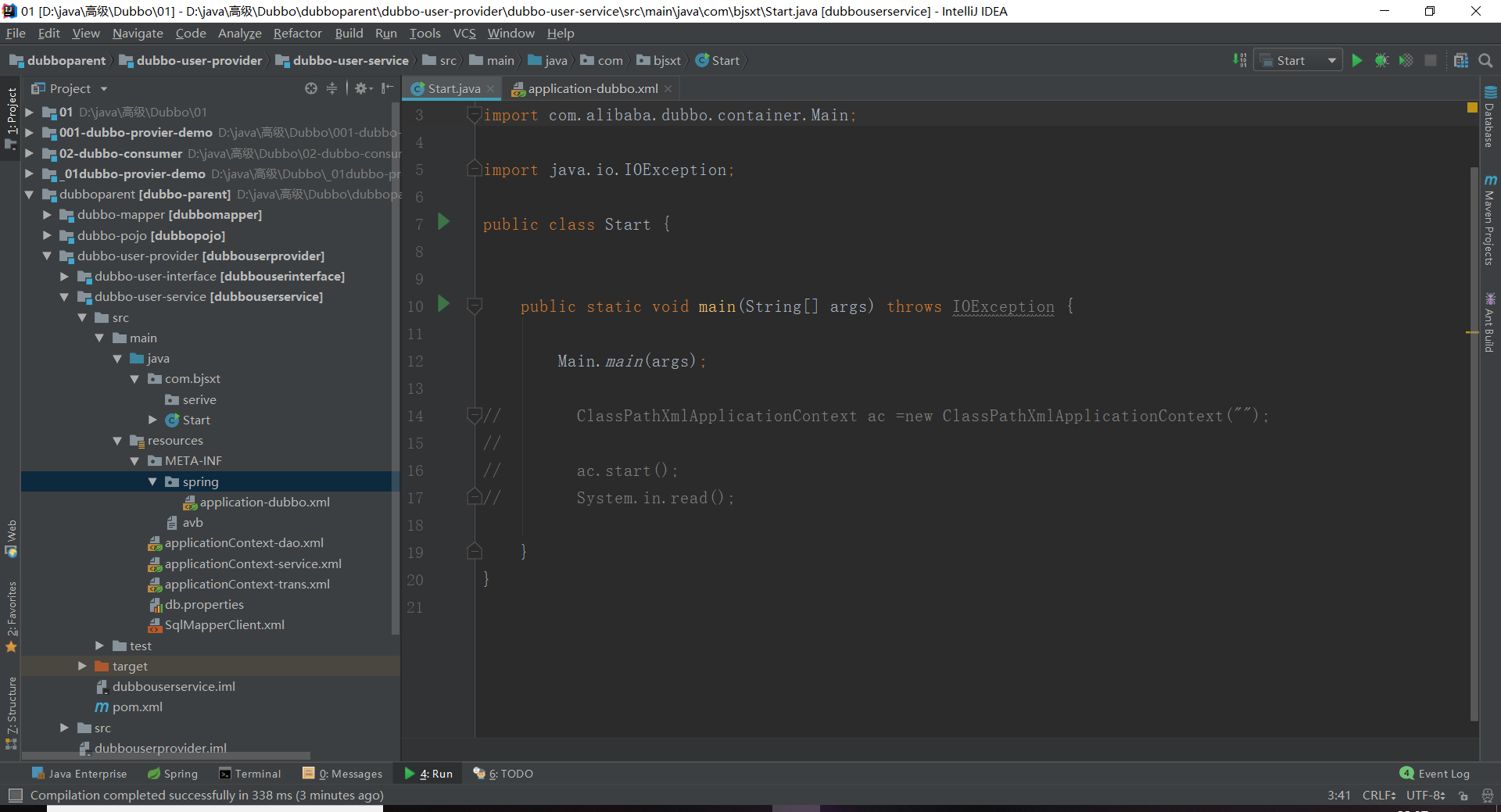Expand the dubbo-pojo module
The height and width of the screenshot is (812, 1501).
pos(47,235)
